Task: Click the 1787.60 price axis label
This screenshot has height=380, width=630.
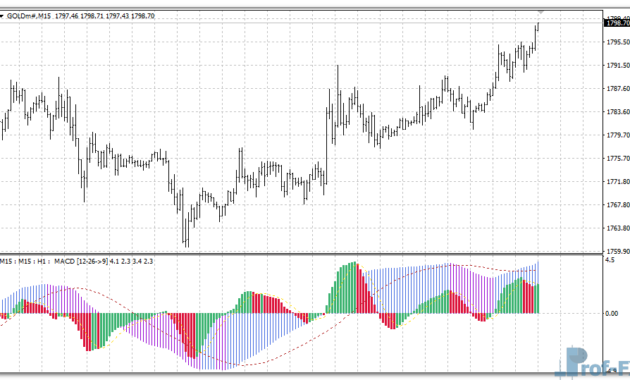Action: 618,88
